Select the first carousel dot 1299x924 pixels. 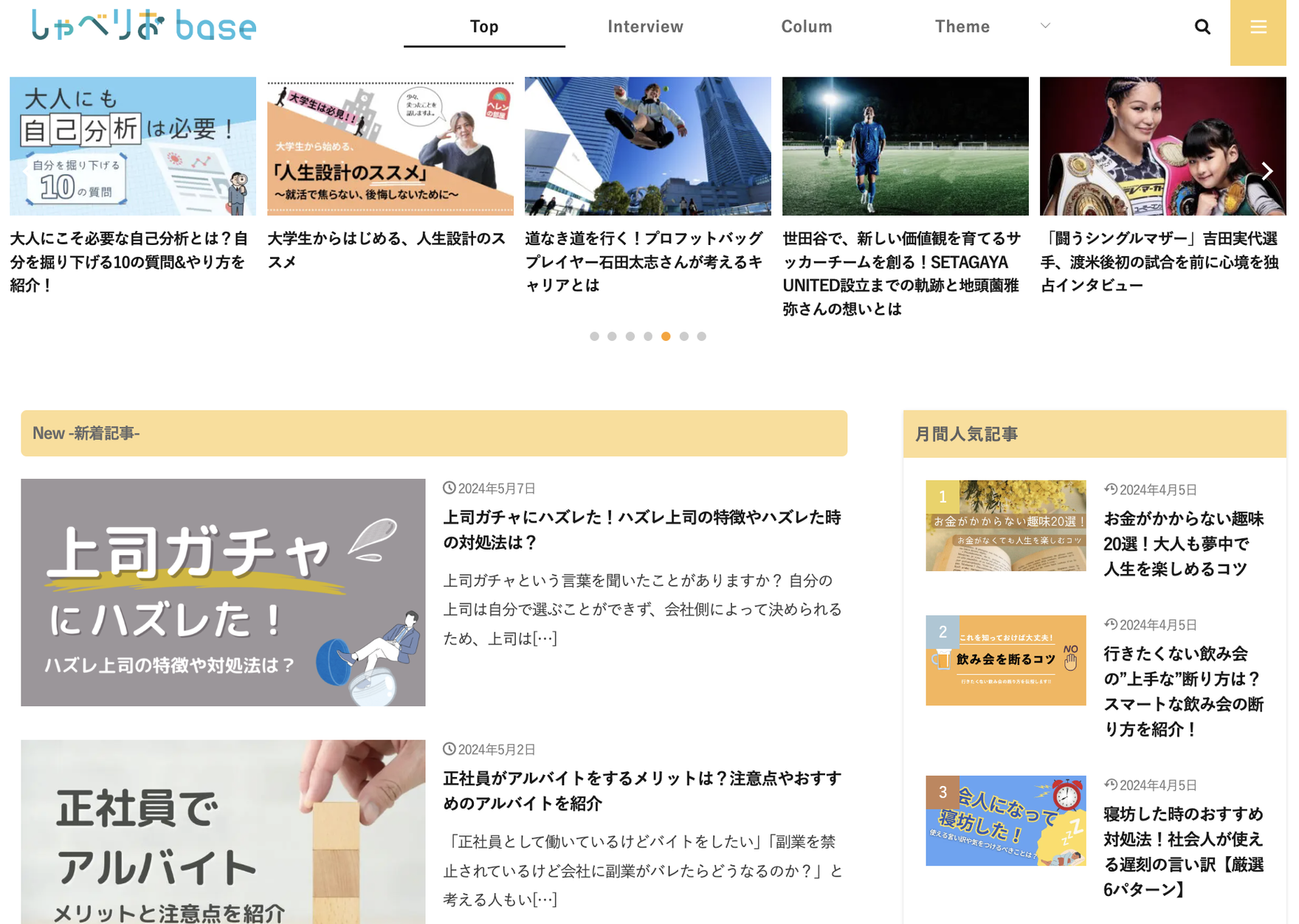[x=594, y=337]
